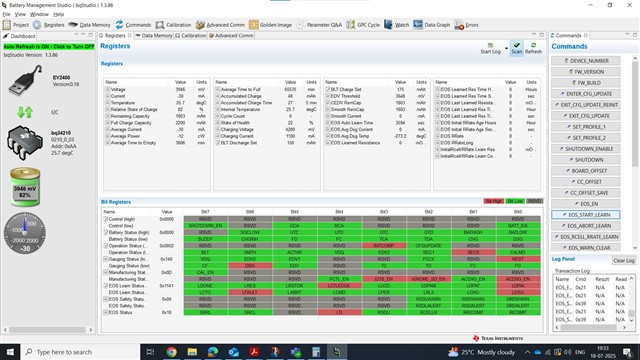Click the gray RSVD legend swatch
The height and width of the screenshot is (360, 640).
(x=534, y=201)
